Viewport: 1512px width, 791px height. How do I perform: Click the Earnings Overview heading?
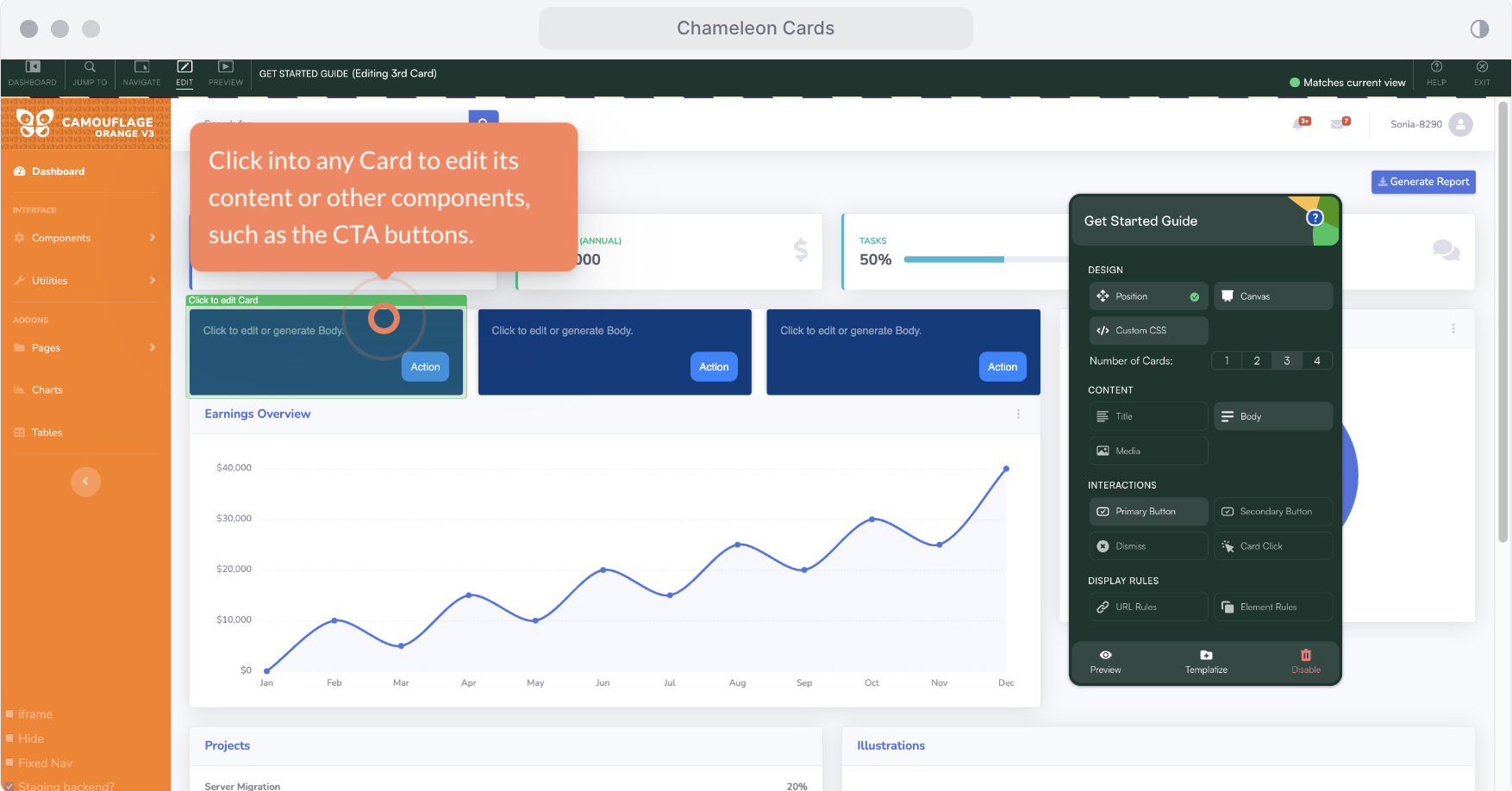coord(258,414)
